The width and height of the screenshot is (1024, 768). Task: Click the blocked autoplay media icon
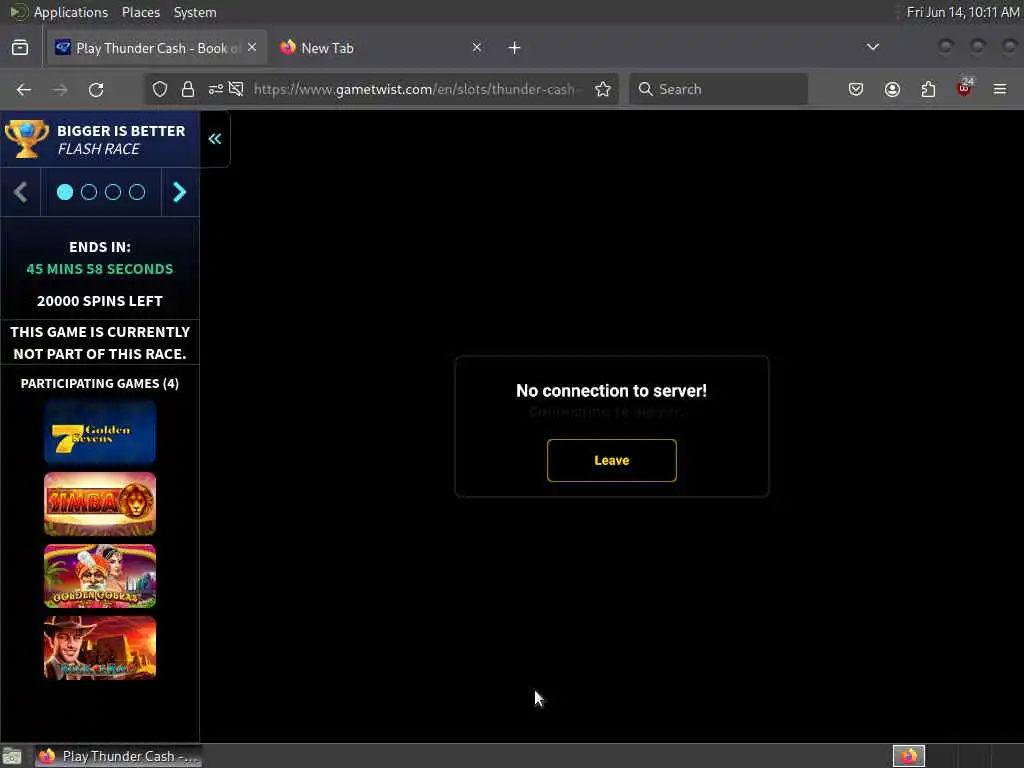[236, 89]
